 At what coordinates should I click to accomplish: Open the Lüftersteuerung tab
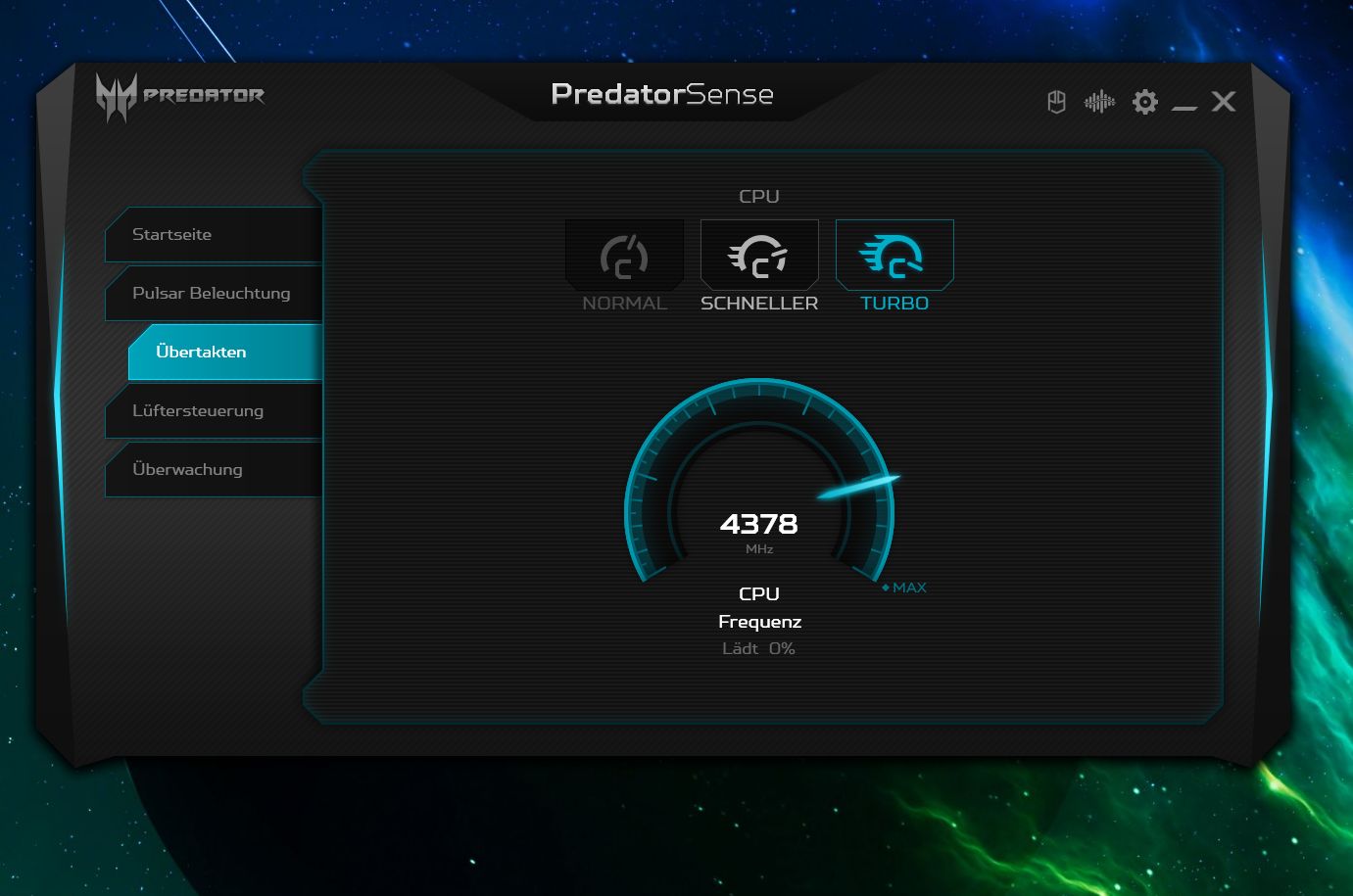coord(214,411)
